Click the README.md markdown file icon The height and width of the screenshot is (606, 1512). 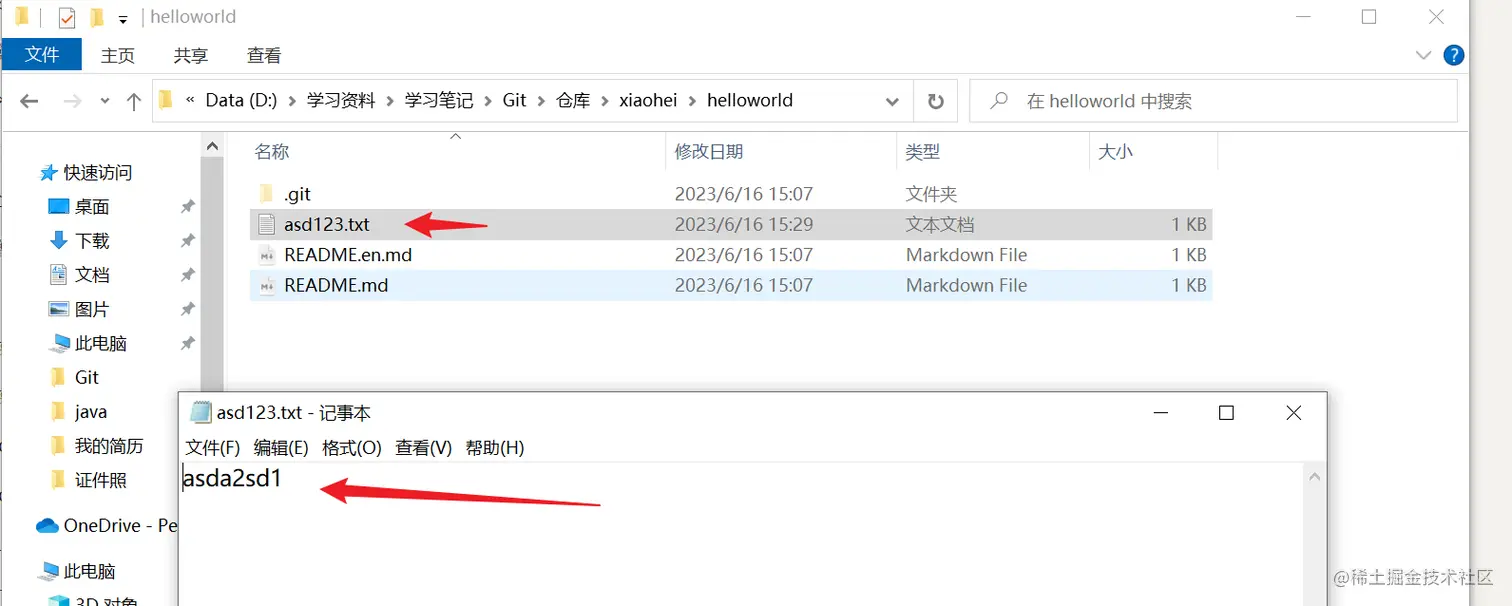pyautogui.click(x=266, y=285)
